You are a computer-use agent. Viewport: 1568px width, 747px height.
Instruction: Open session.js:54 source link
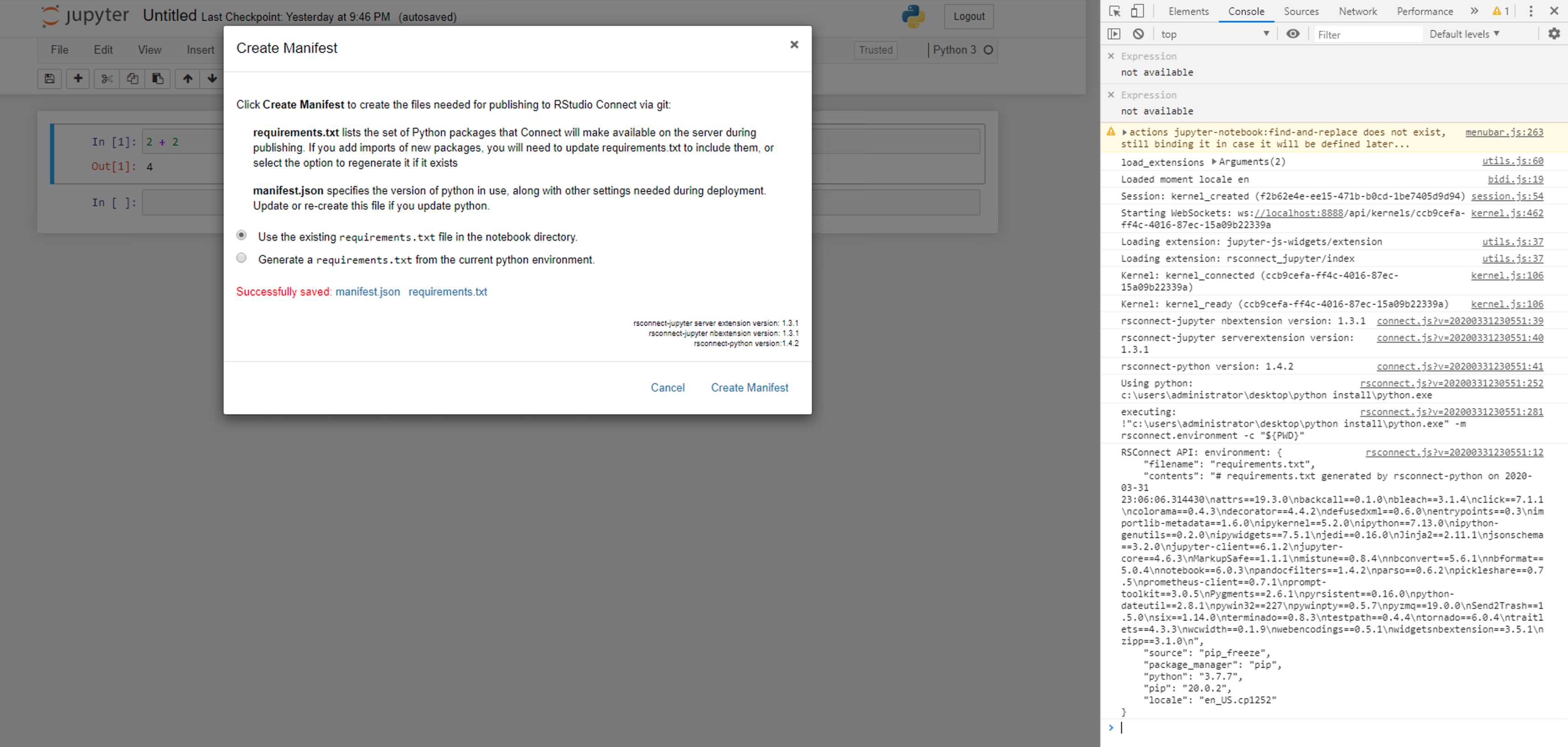click(1507, 196)
